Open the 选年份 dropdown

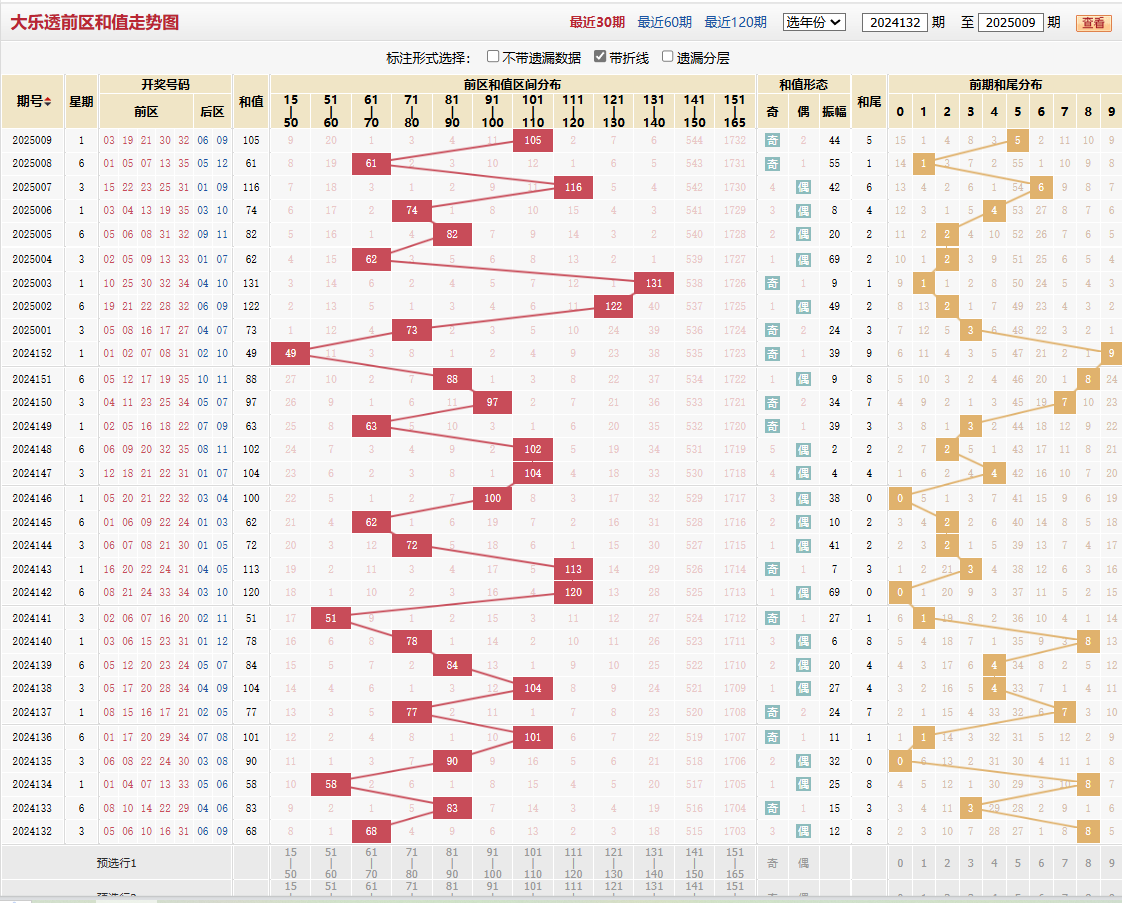814,22
